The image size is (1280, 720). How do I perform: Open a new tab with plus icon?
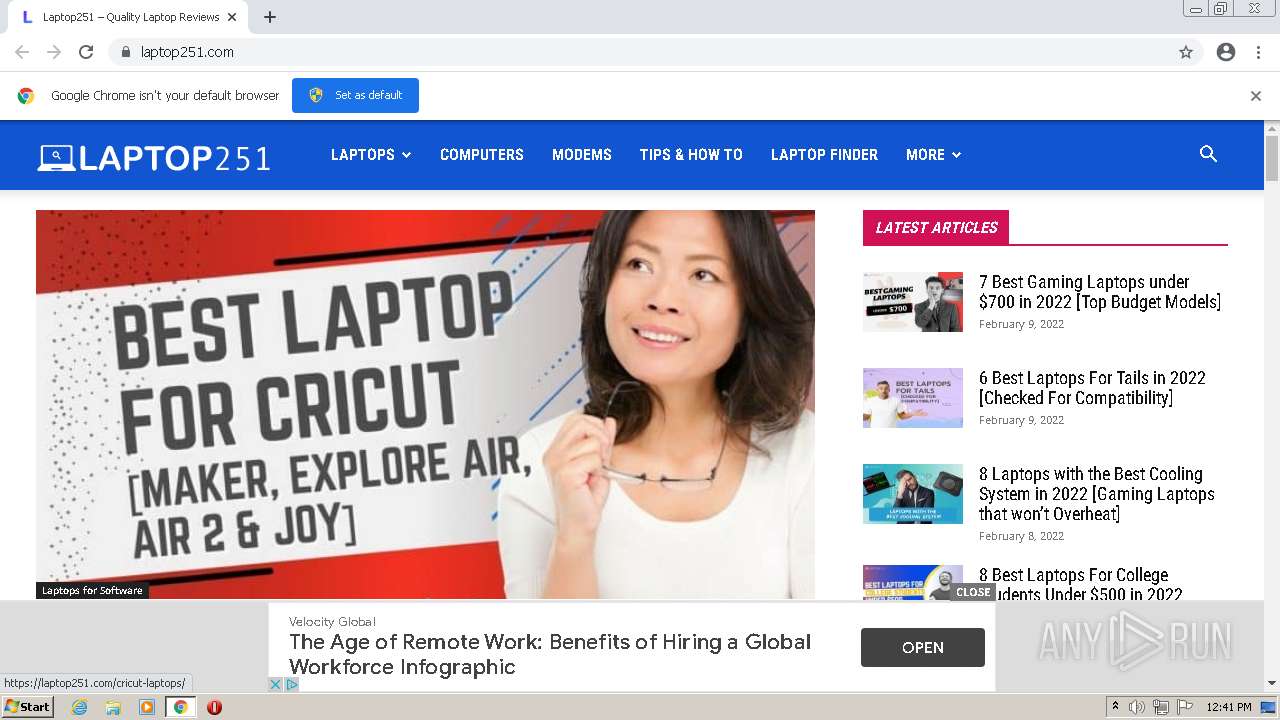[270, 17]
